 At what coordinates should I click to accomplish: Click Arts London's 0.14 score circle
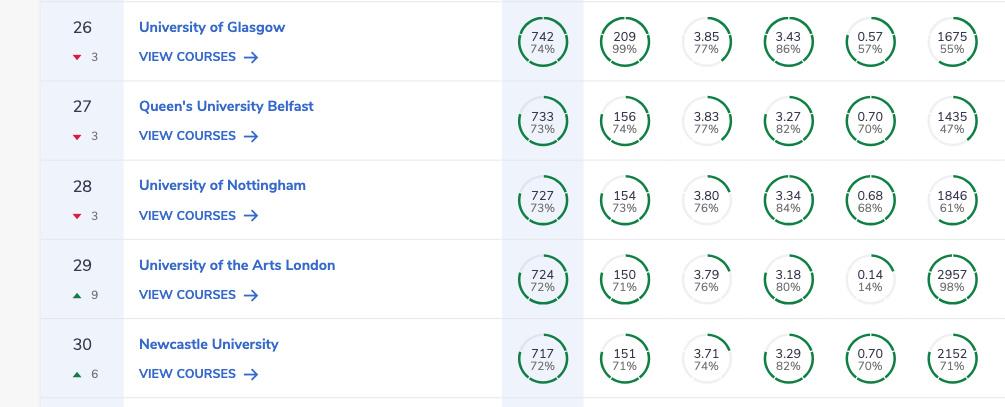pos(870,280)
